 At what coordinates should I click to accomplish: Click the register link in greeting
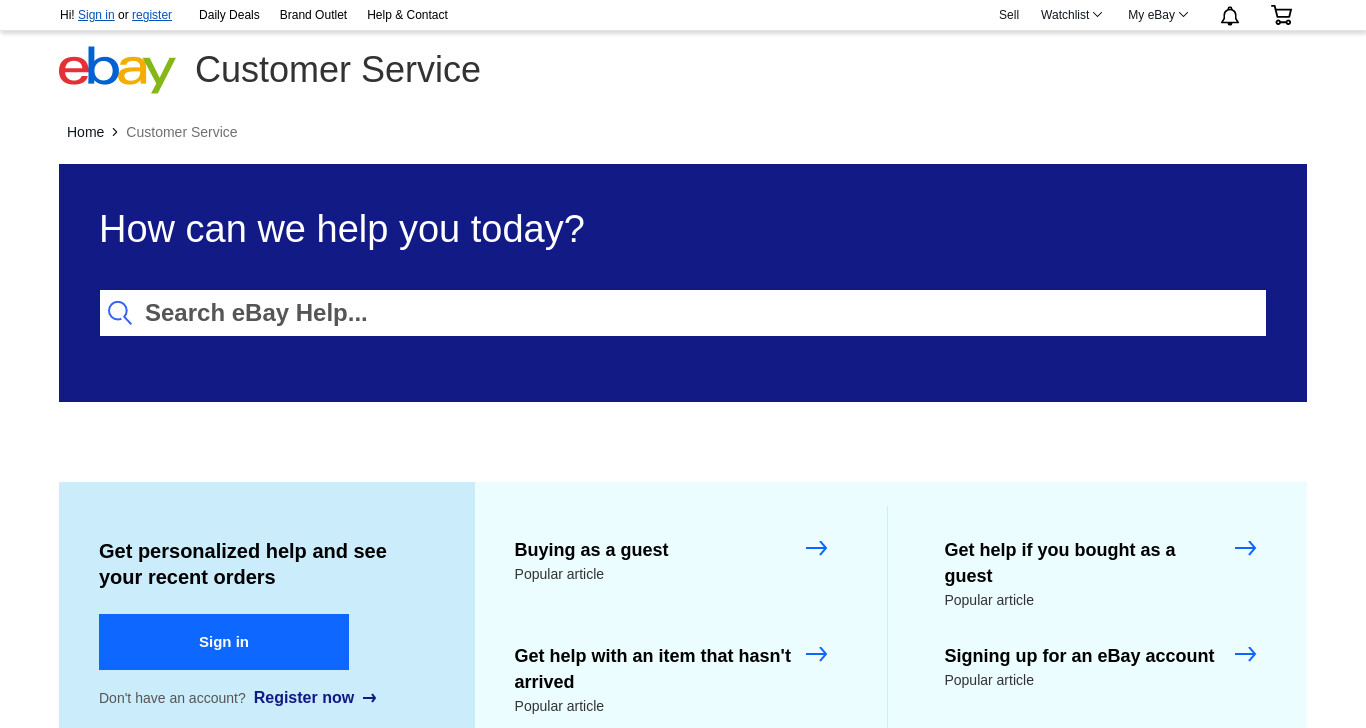pos(152,15)
